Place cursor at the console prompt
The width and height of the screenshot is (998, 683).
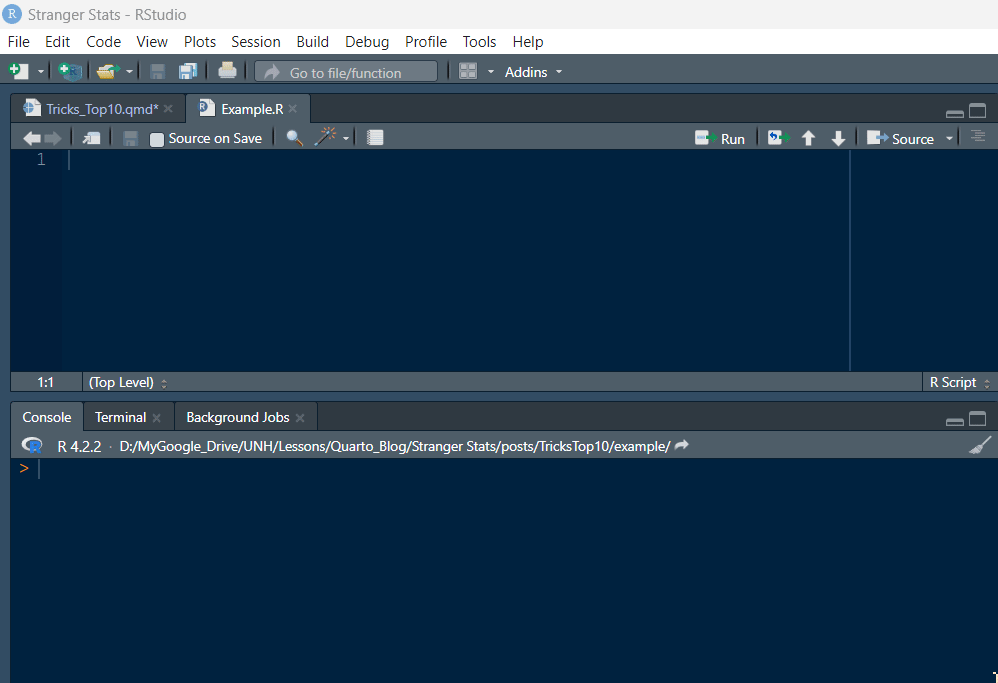39,469
